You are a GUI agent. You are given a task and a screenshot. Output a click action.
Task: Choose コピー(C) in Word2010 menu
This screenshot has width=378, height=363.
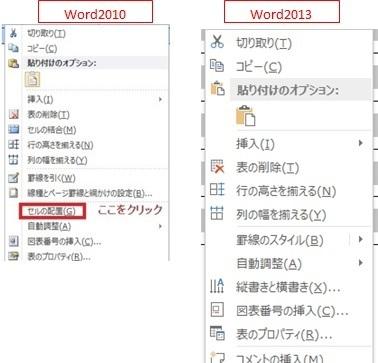[42, 49]
